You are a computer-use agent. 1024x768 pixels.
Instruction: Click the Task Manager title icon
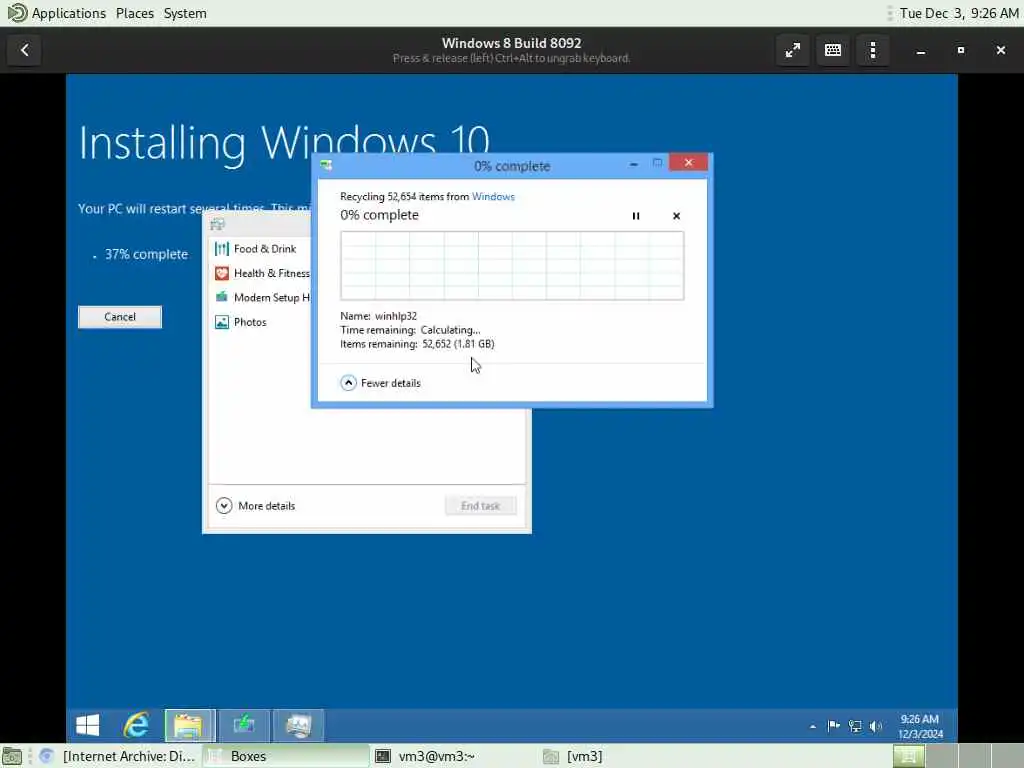(217, 225)
